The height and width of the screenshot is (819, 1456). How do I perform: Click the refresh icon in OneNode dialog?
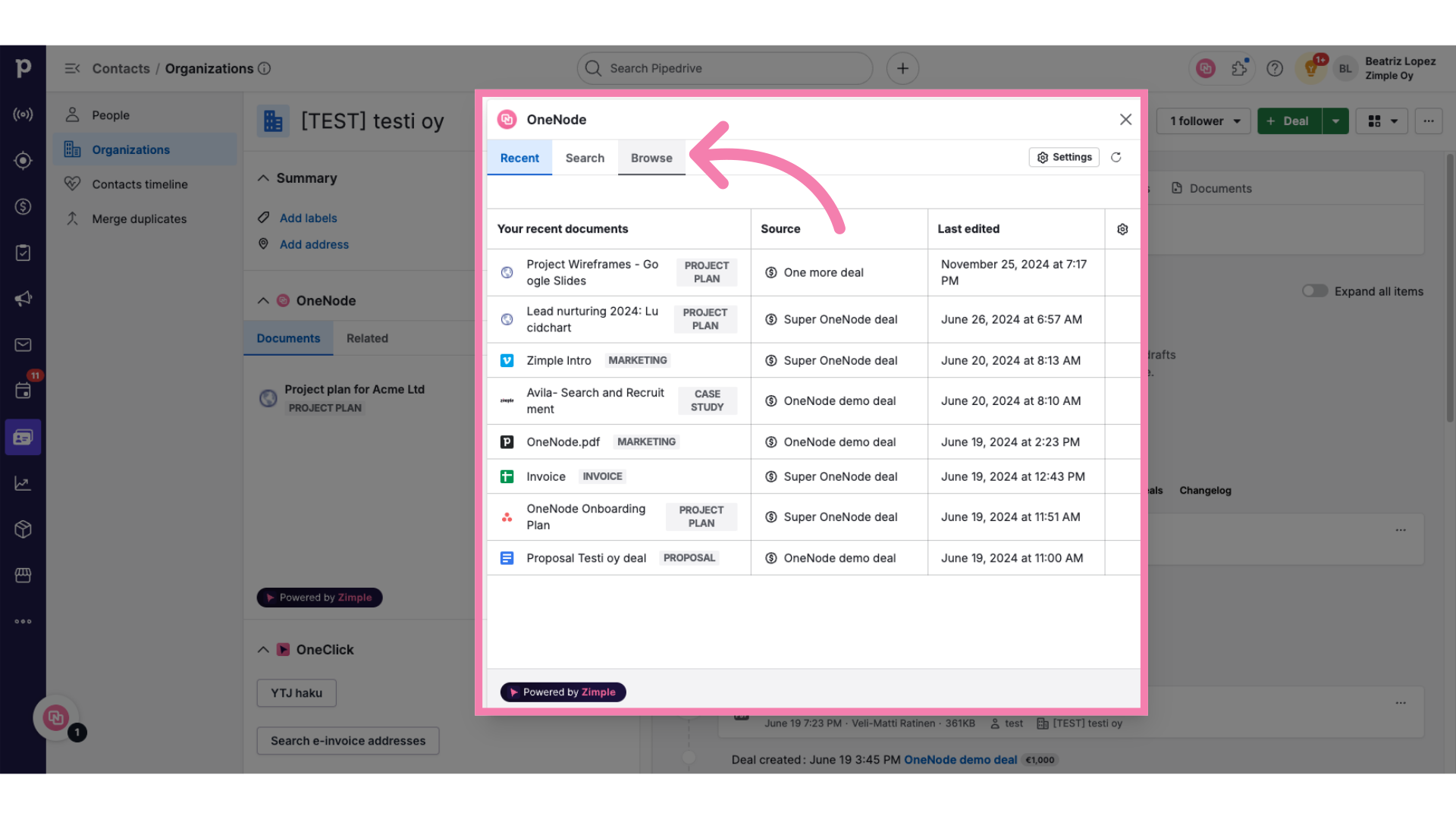(1116, 158)
